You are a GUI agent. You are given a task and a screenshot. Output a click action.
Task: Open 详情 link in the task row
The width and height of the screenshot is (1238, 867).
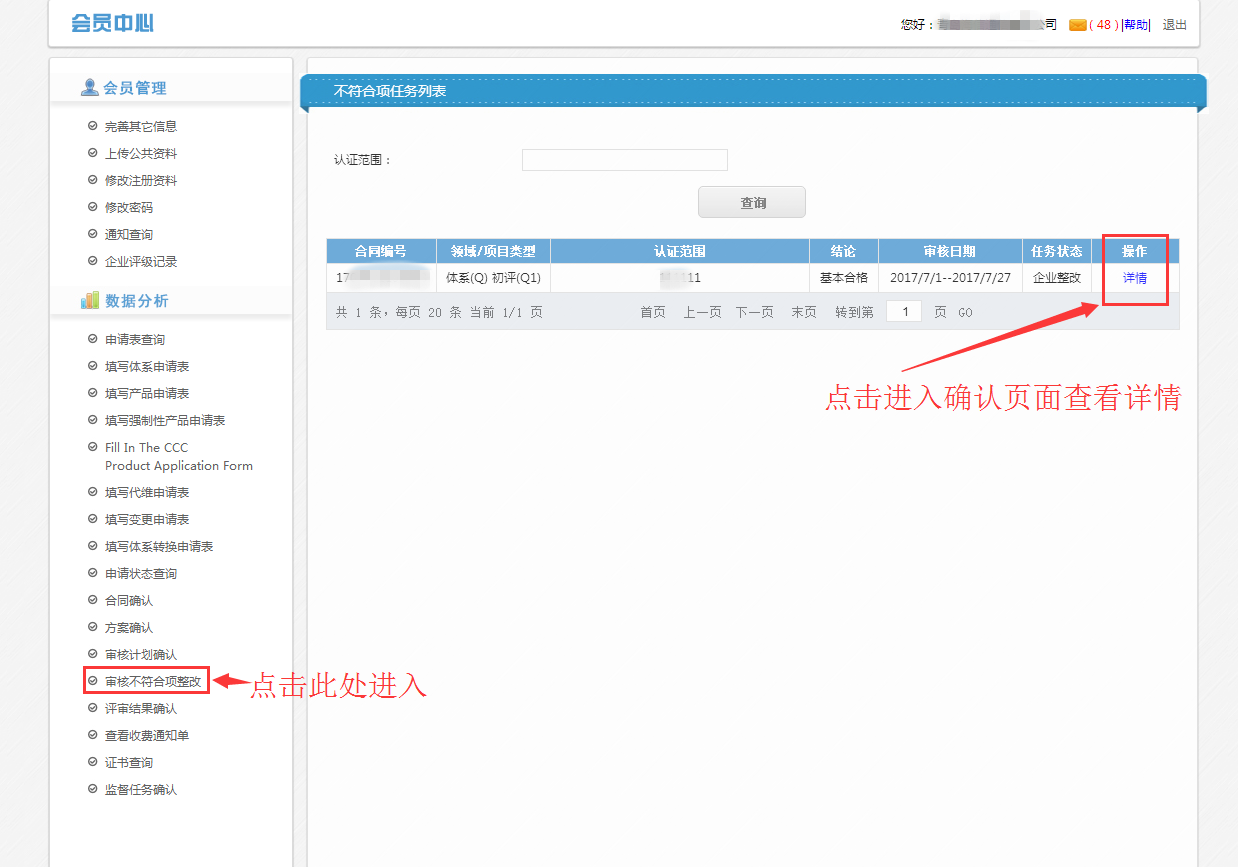[1134, 278]
